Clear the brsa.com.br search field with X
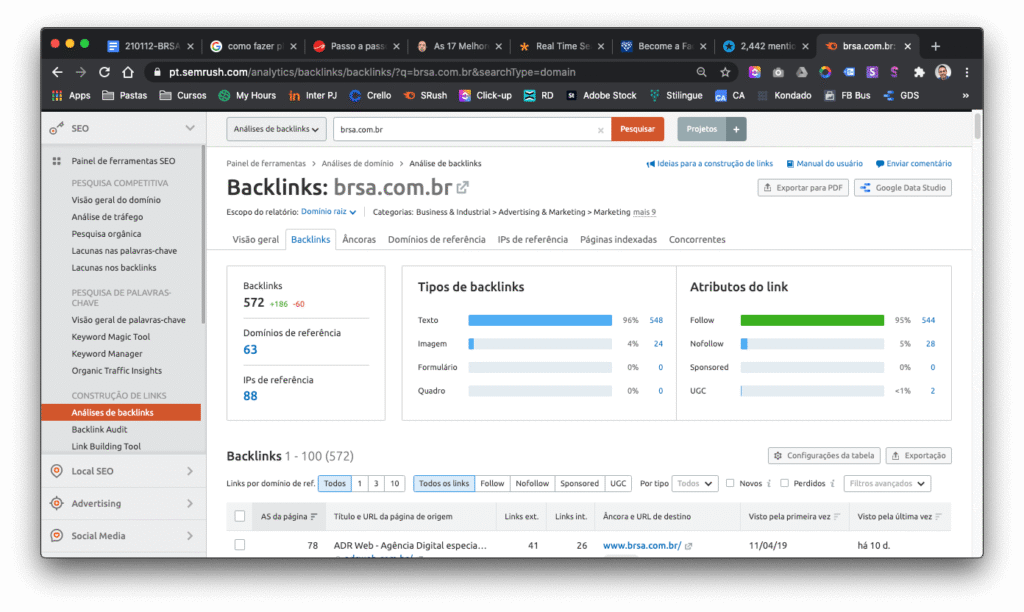1024x612 pixels. click(600, 130)
